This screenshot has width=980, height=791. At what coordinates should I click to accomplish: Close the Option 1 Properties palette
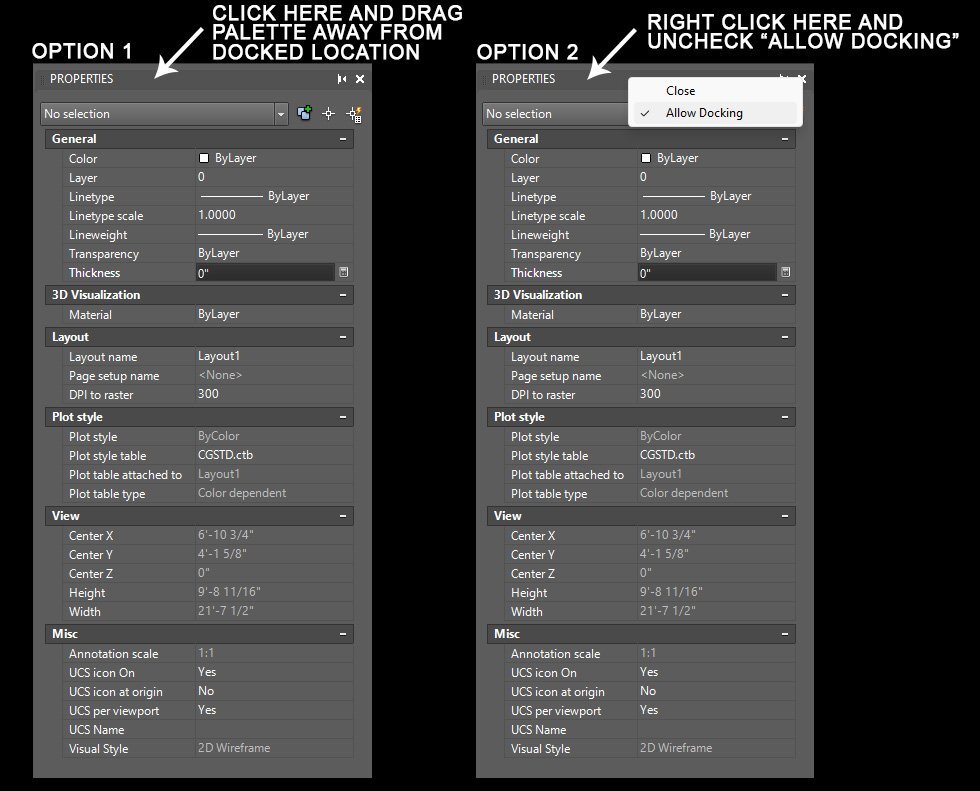coord(360,79)
